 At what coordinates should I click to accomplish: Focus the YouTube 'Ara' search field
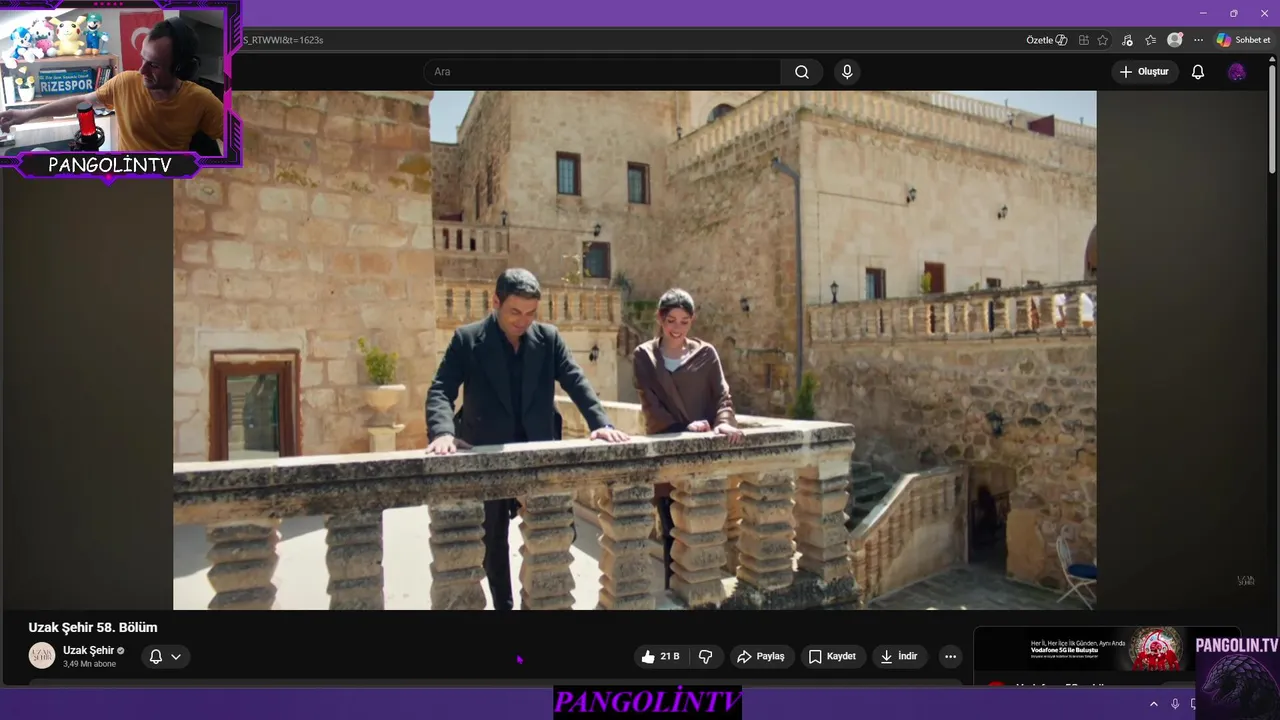pos(604,72)
